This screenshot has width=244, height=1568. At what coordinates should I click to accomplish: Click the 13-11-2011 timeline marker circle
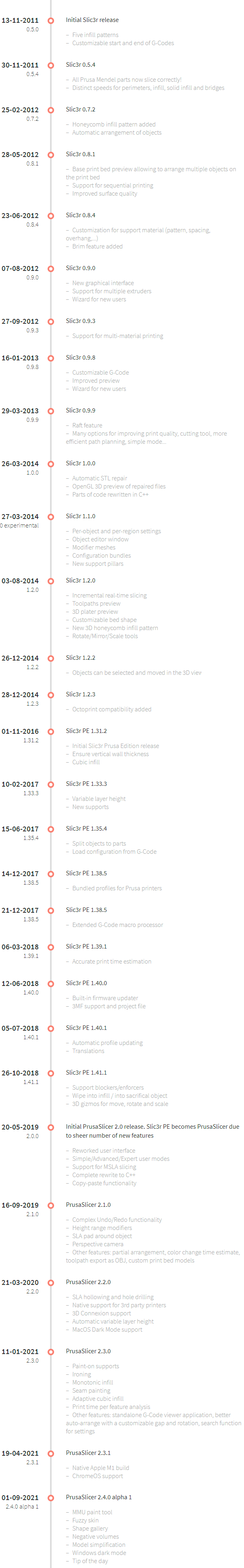click(x=50, y=21)
